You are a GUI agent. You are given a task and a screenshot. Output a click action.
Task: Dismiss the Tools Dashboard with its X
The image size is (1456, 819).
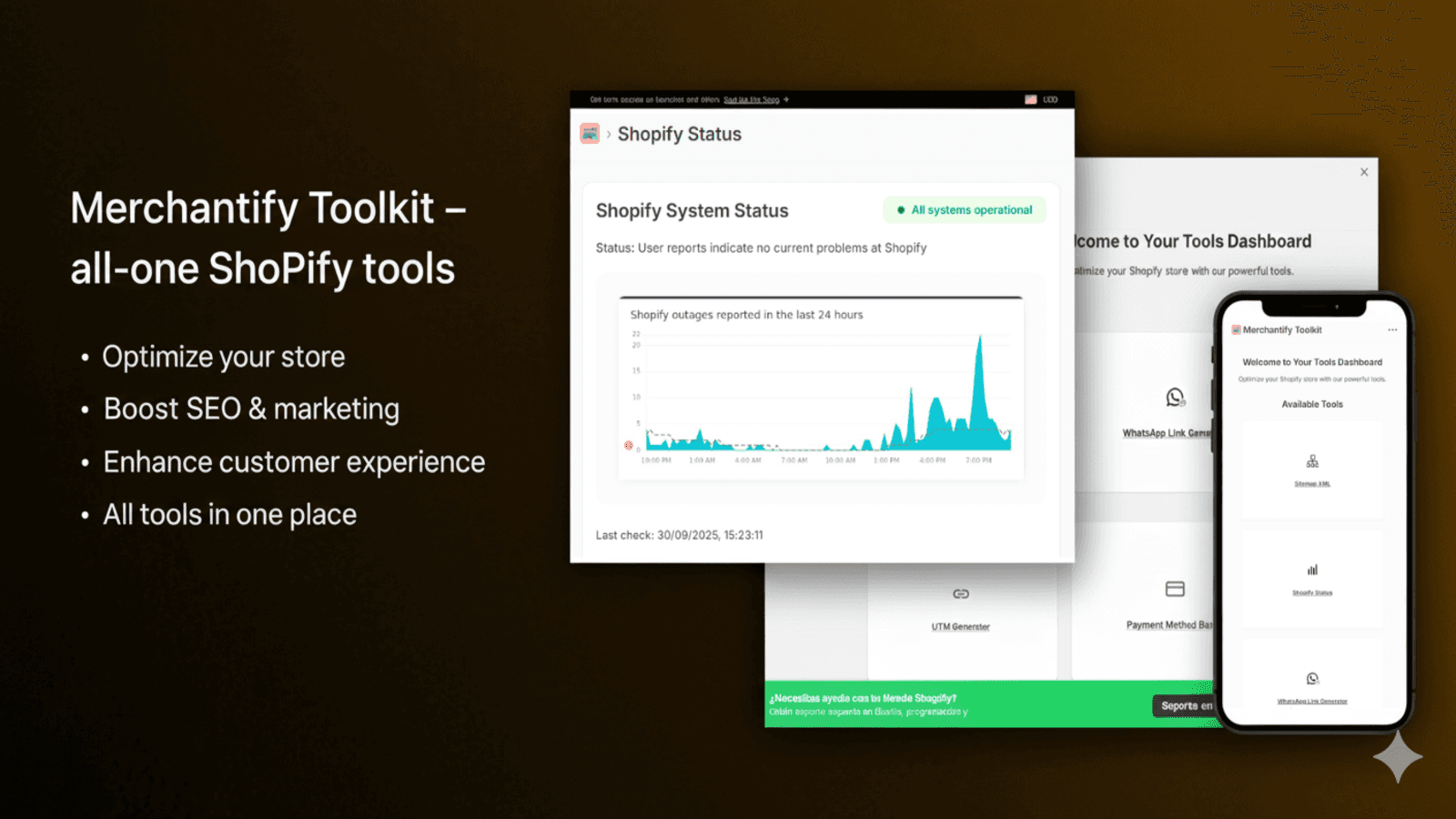pyautogui.click(x=1364, y=171)
